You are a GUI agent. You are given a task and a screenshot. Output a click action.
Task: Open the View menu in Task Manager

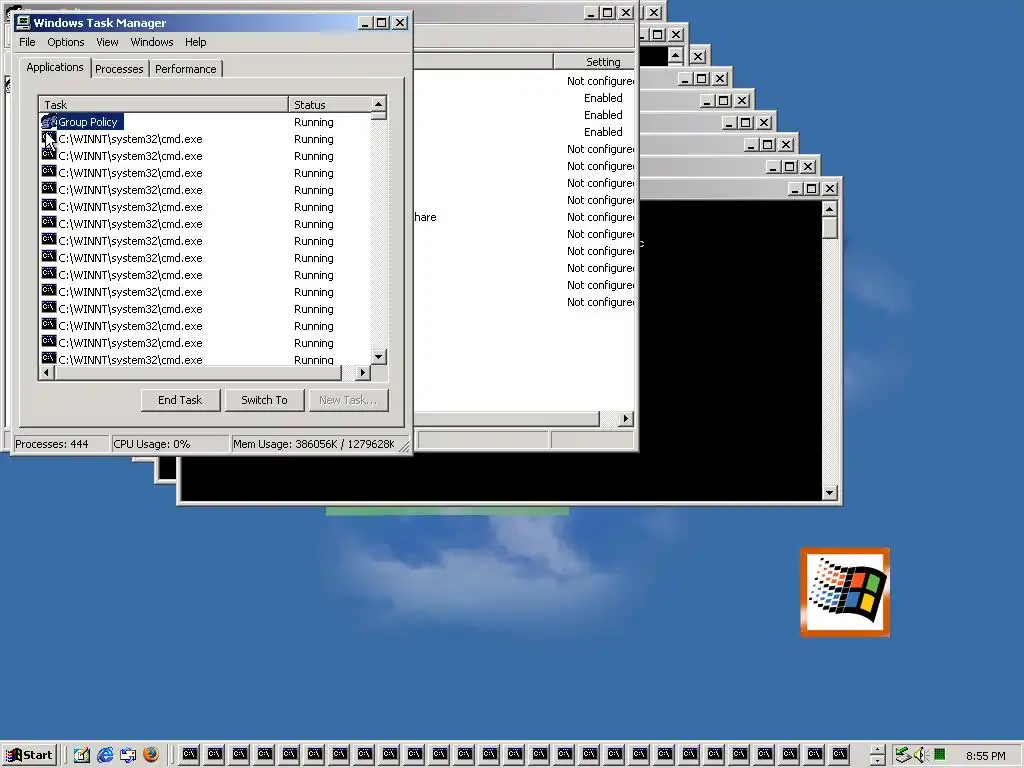point(107,42)
